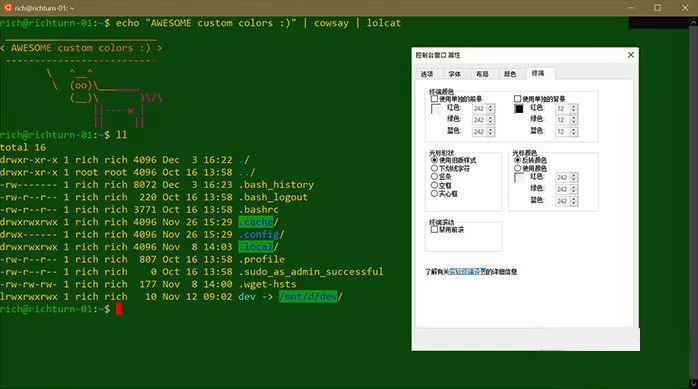Click the "ll" command text
Image resolution: width=698 pixels, height=389 pixels.
pyautogui.click(x=122, y=135)
